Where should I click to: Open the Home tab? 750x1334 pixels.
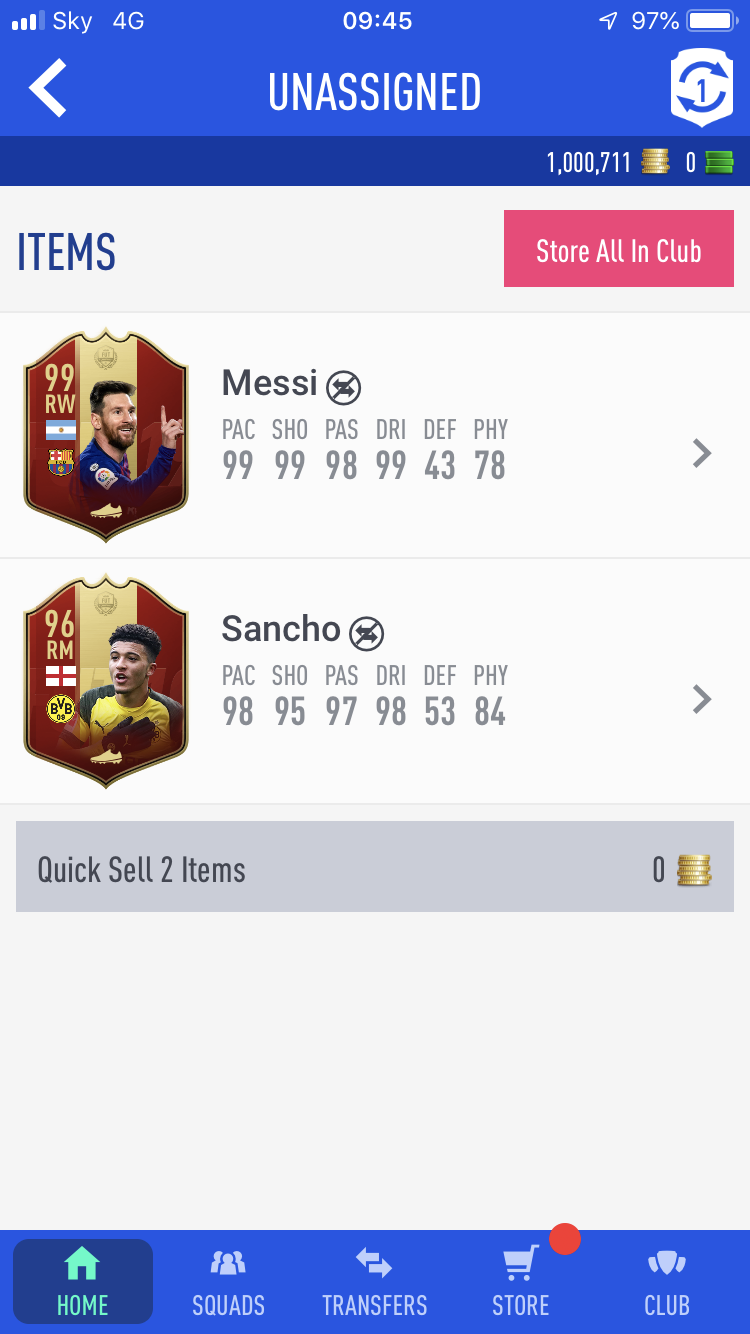83,1282
